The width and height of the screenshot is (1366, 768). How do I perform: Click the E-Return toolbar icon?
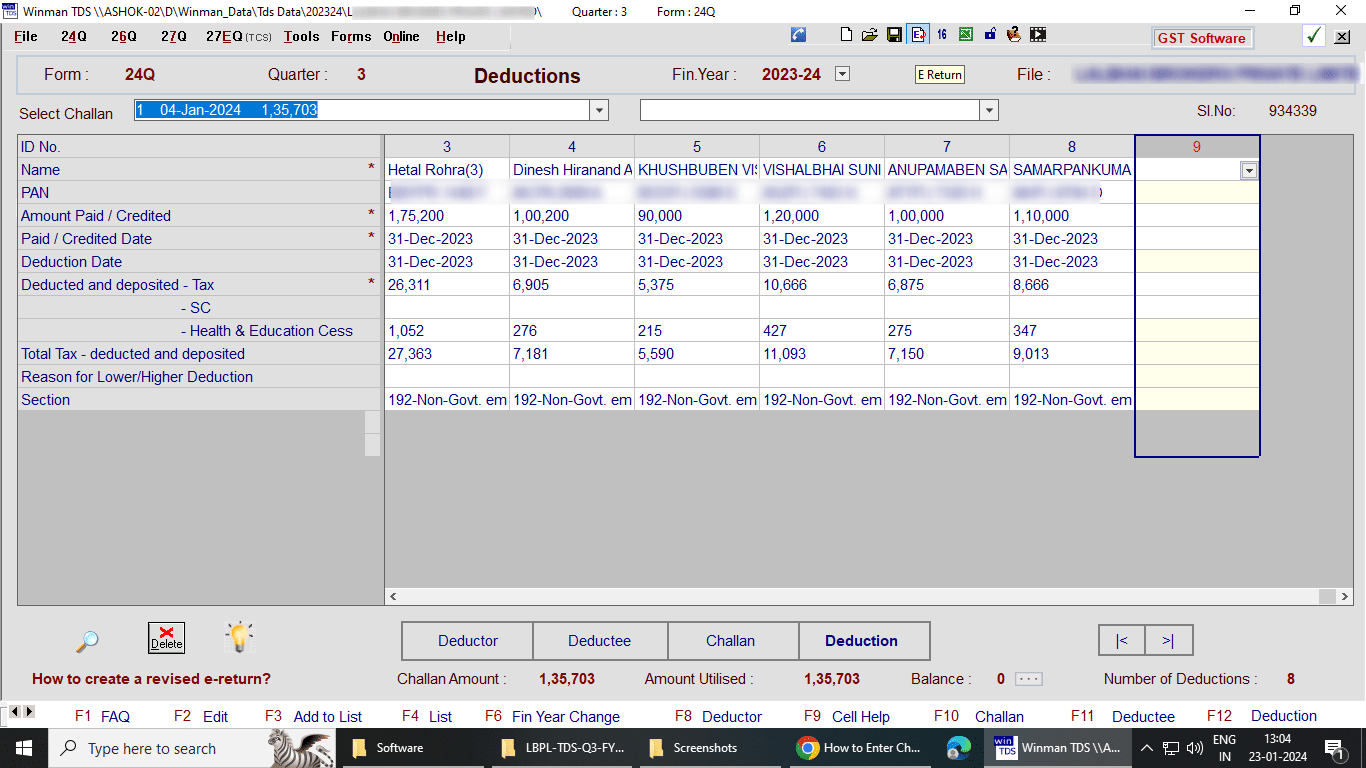pyautogui.click(x=918, y=35)
